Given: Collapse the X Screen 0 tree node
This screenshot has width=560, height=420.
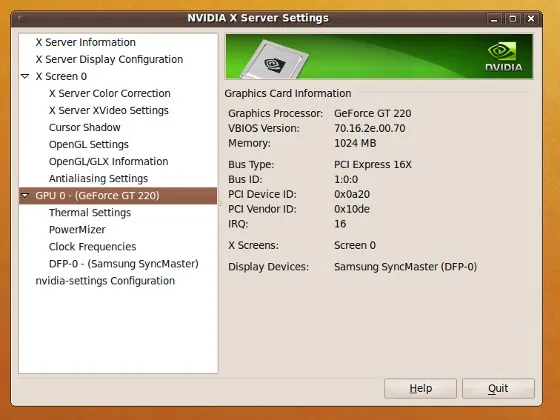Looking at the screenshot, I should click(25, 76).
